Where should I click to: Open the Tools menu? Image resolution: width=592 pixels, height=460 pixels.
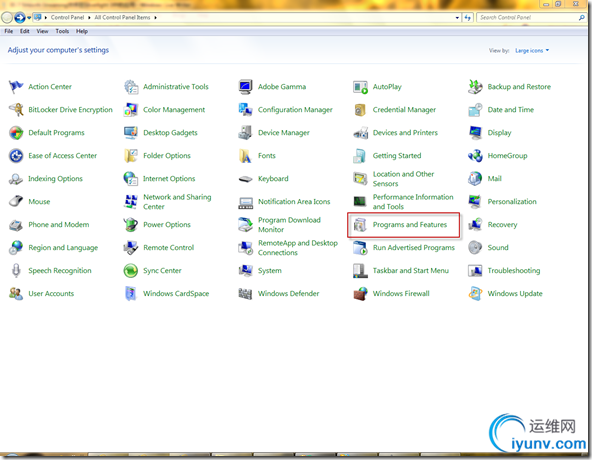tap(62, 31)
